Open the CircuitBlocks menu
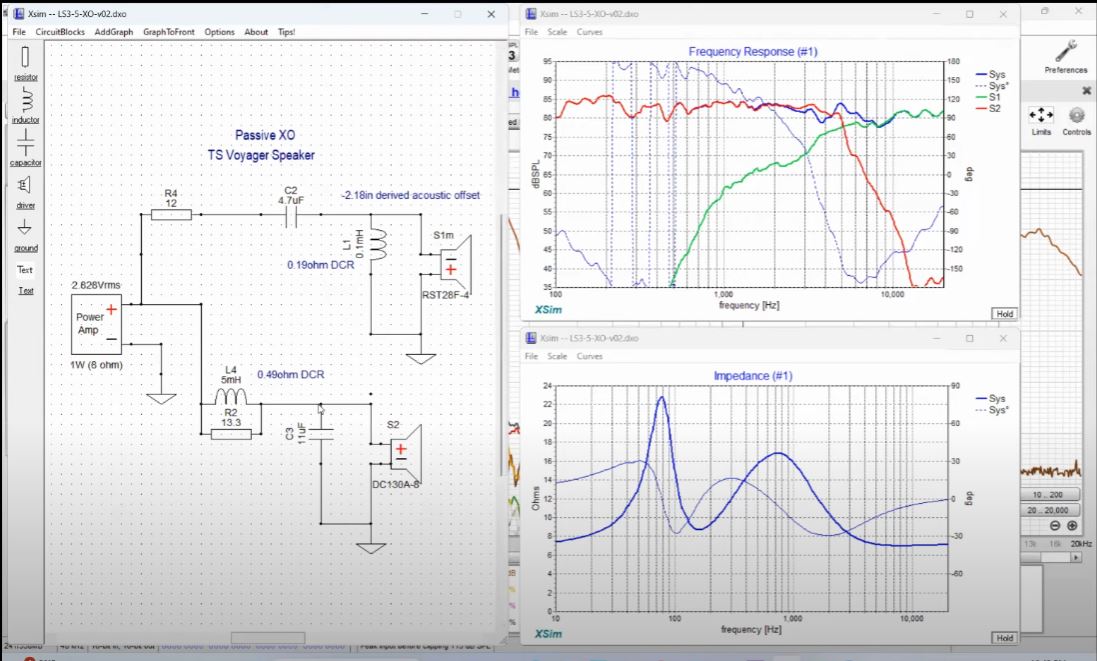 coord(60,31)
